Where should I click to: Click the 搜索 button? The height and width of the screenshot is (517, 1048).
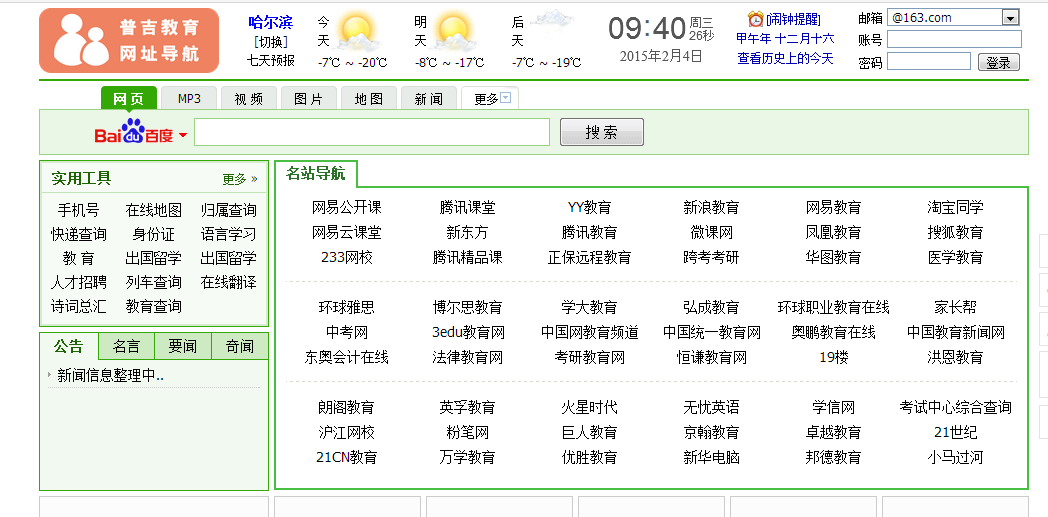pyautogui.click(x=602, y=132)
